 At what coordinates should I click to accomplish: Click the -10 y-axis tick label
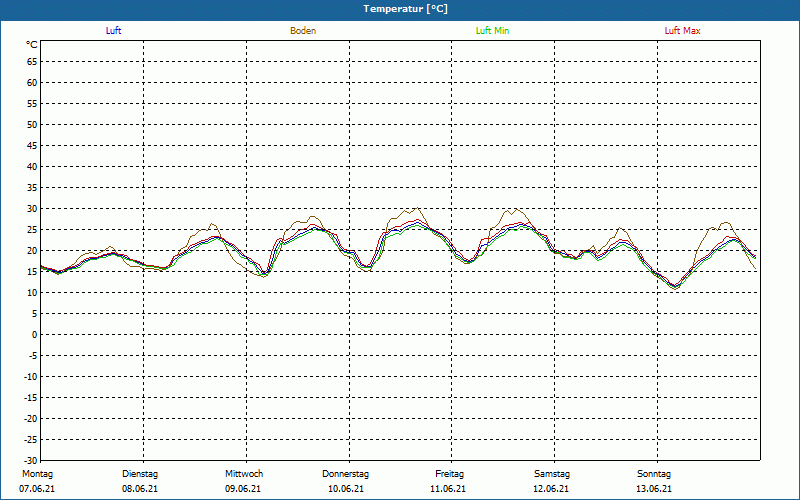[32, 377]
